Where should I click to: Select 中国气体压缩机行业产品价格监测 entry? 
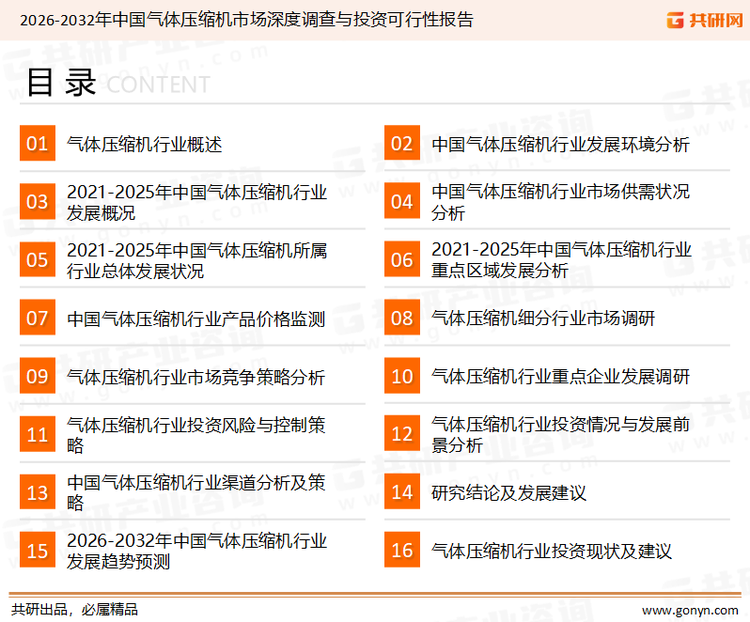pos(196,319)
